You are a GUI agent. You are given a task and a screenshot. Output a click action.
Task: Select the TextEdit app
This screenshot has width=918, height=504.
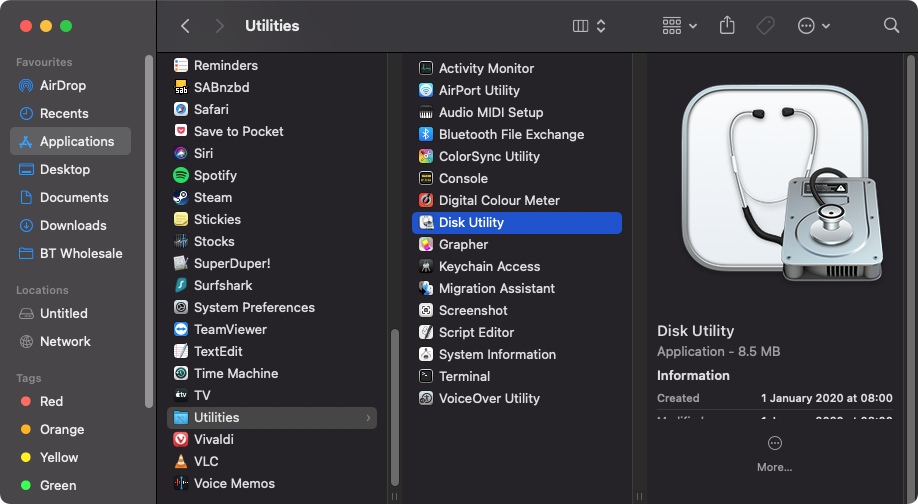[272, 351]
